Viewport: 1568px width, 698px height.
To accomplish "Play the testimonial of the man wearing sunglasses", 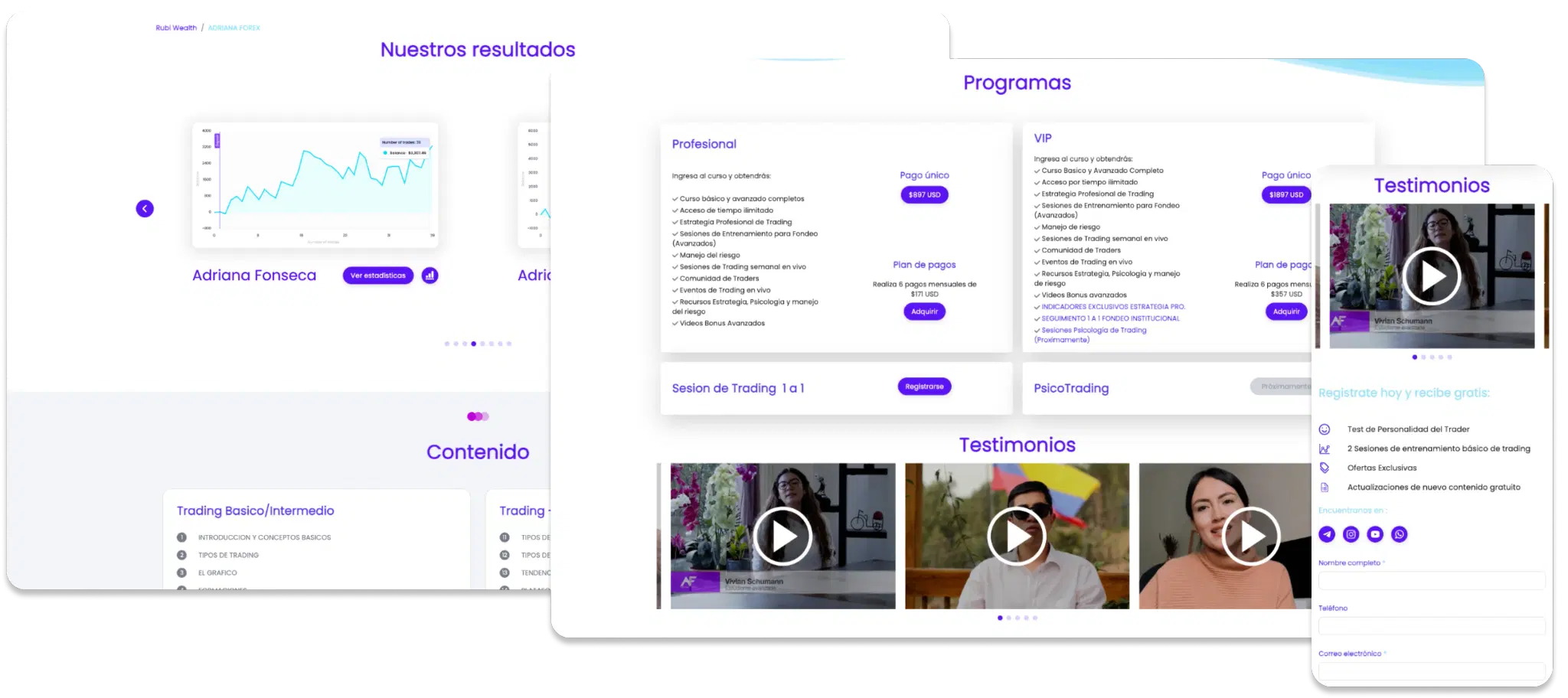I will (x=1017, y=537).
